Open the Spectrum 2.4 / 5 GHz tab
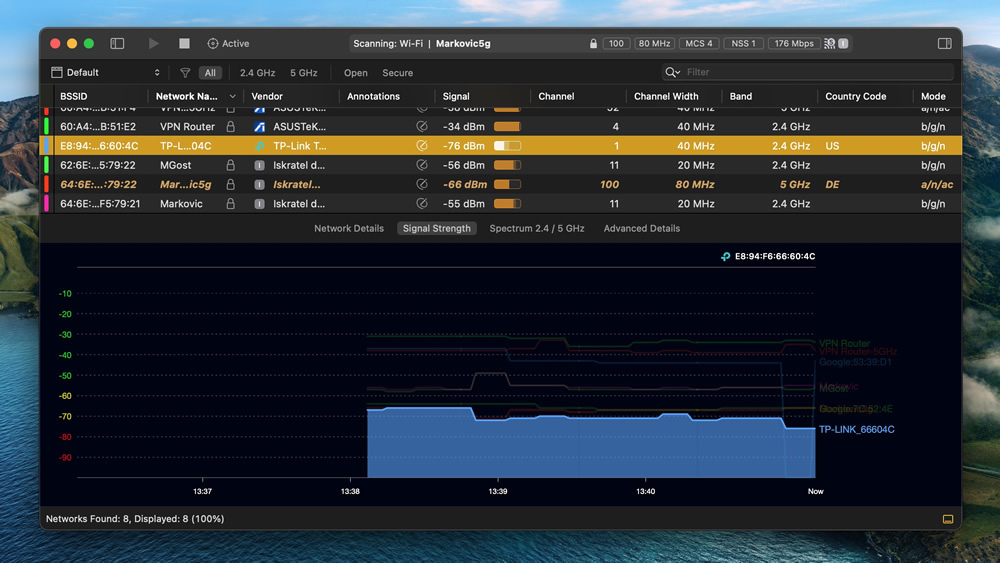The width and height of the screenshot is (1000, 563). [537, 228]
